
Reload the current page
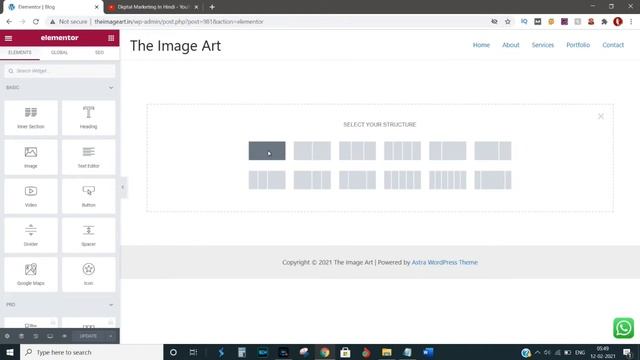(36, 22)
